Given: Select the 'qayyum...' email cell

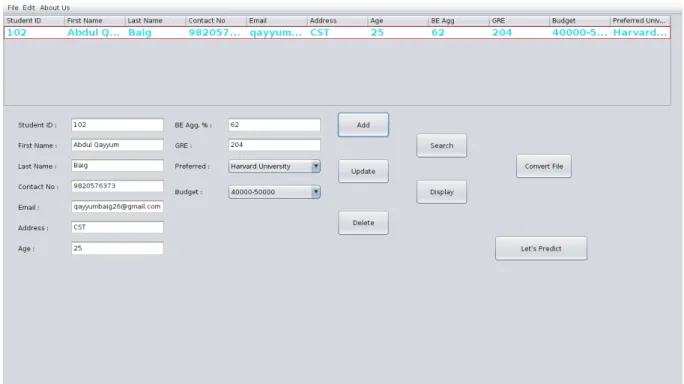Looking at the screenshot, I should coord(277,33).
